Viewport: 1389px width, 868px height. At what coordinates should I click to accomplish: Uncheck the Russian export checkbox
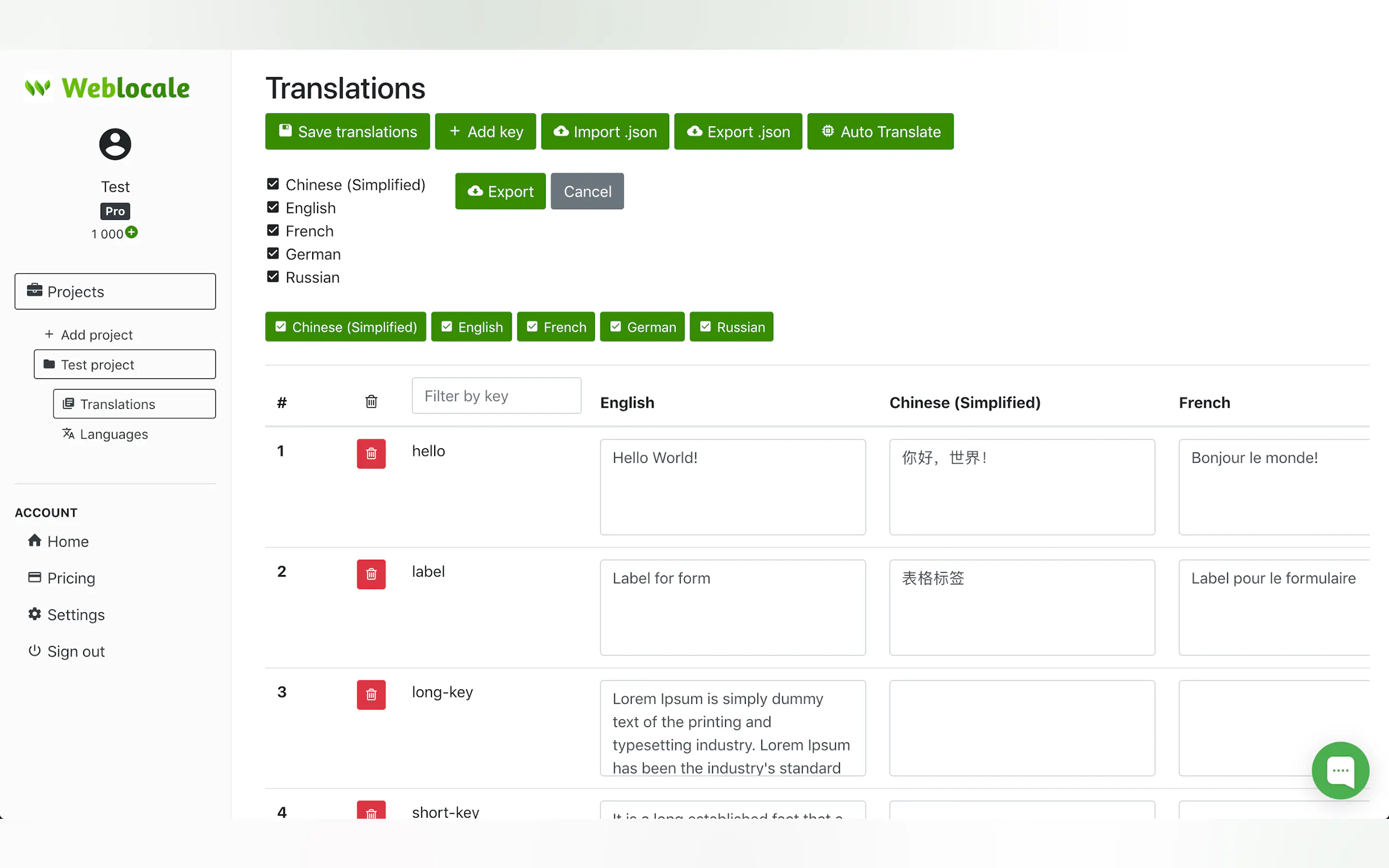point(273,277)
